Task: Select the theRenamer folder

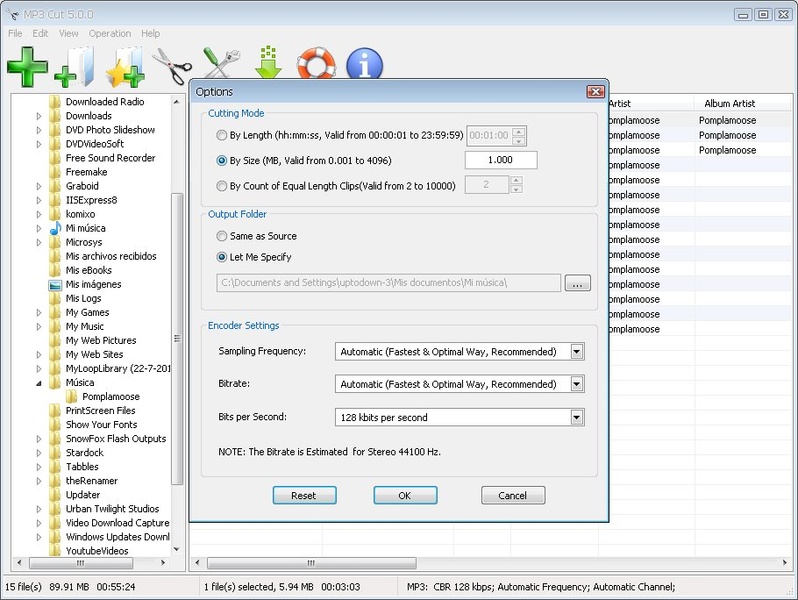Action: pyautogui.click(x=92, y=481)
